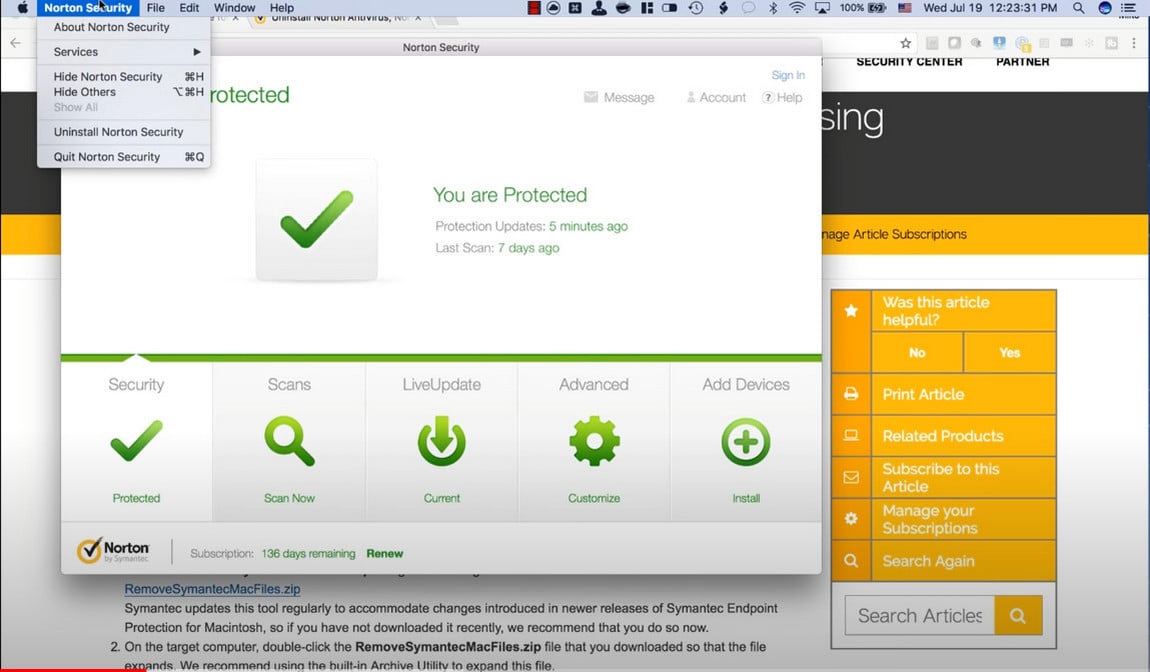This screenshot has height=672, width=1150.
Task: Open Notification Center from the menu bar
Action: coord(1128,8)
